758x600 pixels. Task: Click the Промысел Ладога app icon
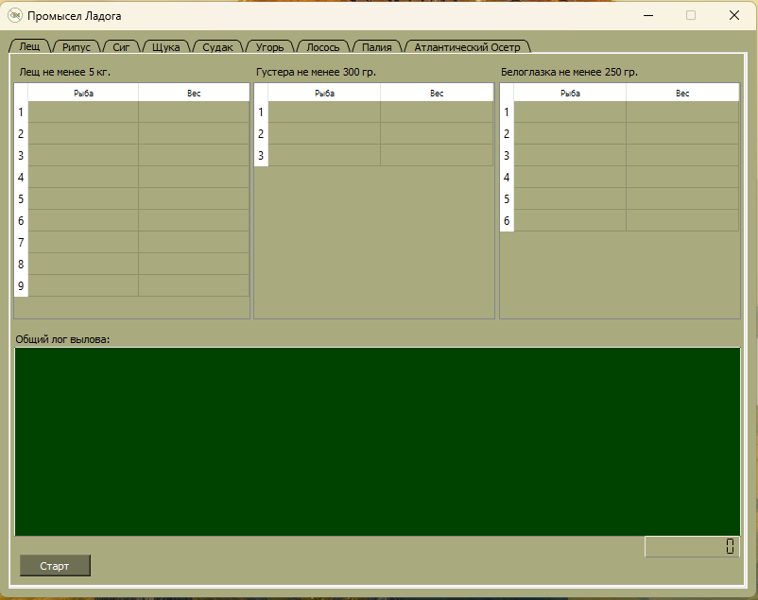15,15
